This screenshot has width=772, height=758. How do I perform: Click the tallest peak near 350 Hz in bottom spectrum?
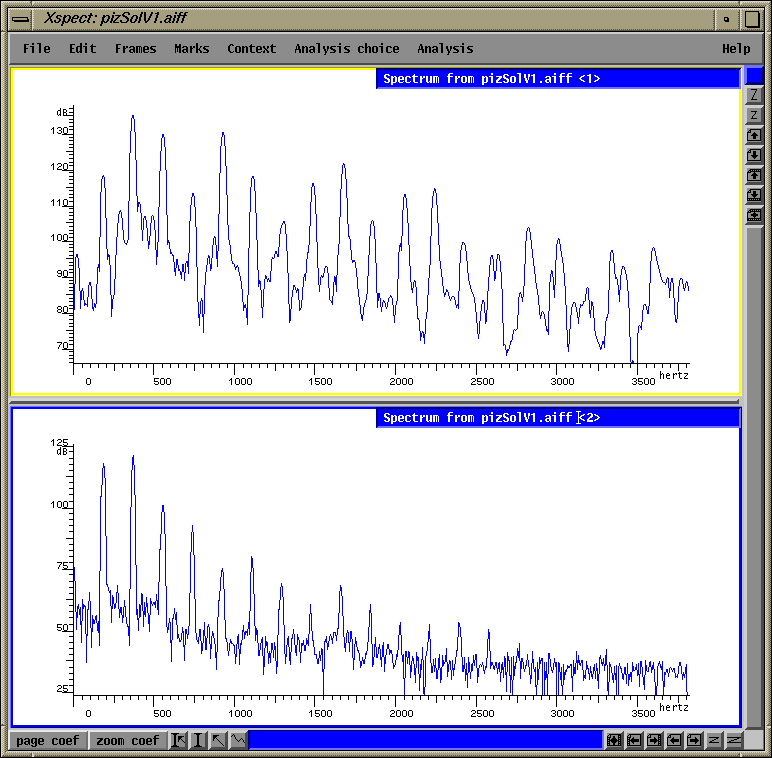pyautogui.click(x=133, y=458)
